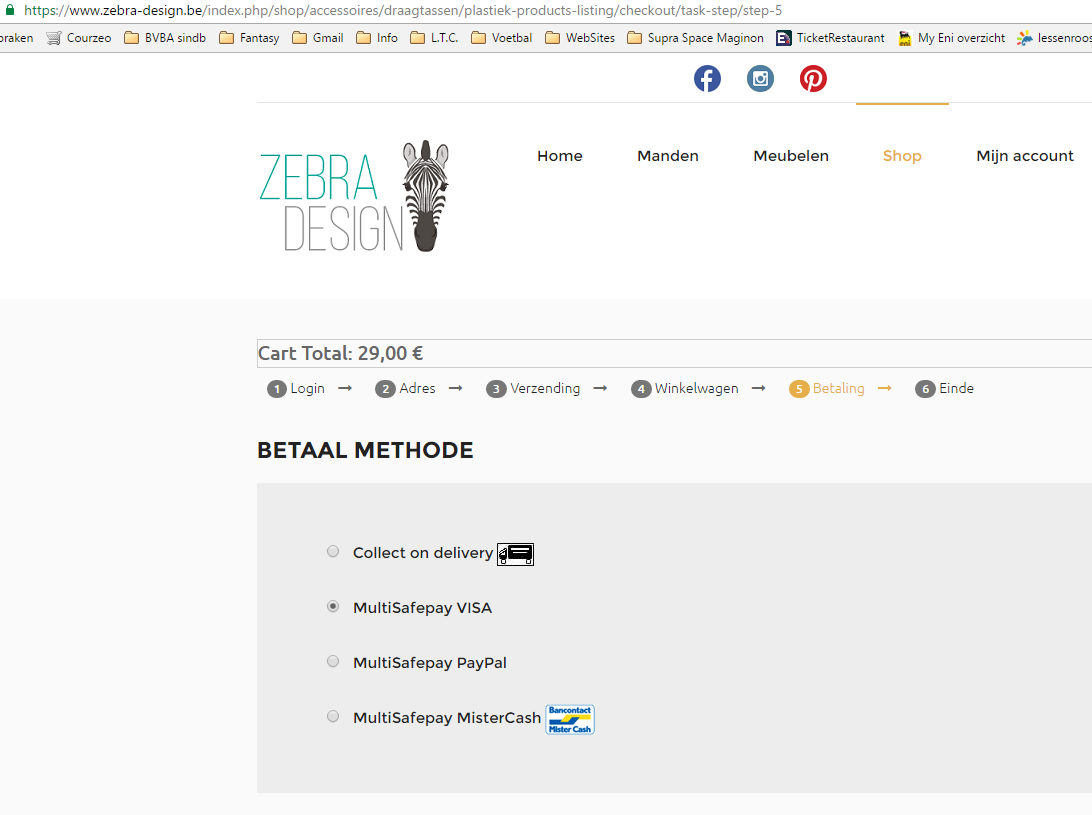The height and width of the screenshot is (815, 1092).
Task: Open the Facebook social icon
Action: tap(707, 78)
